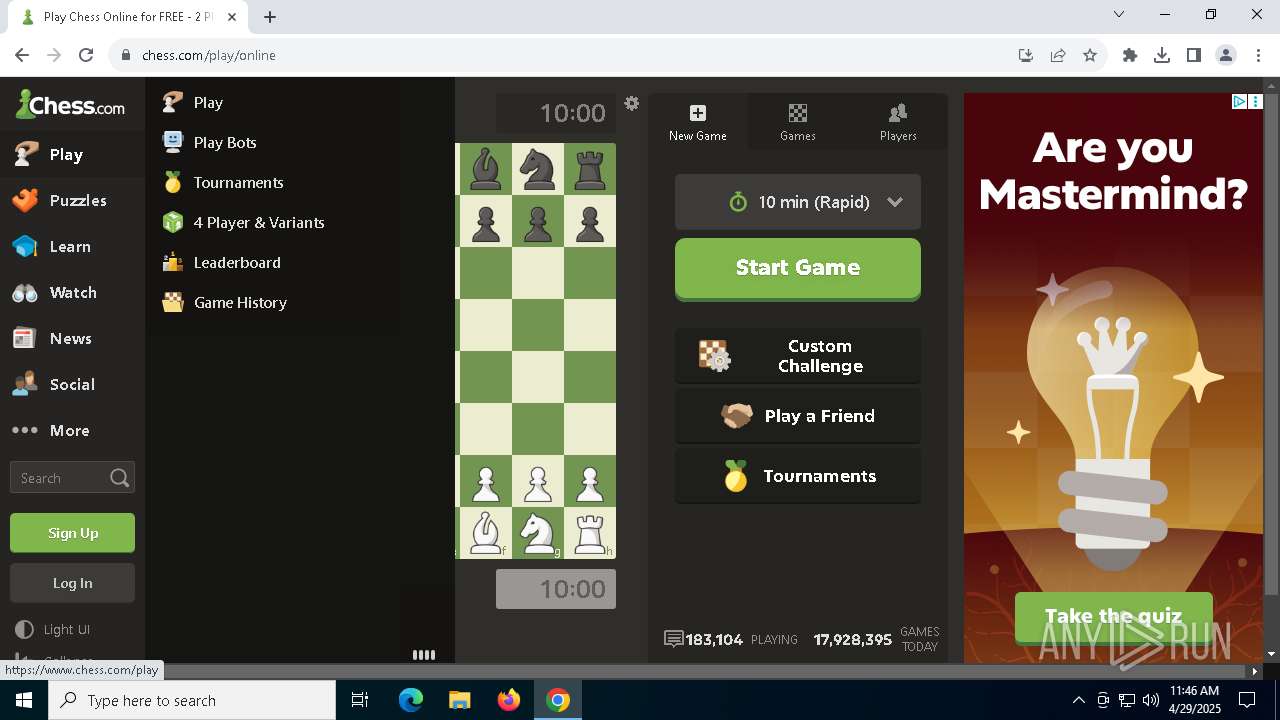Screen dimensions: 1280x720
Task: Bookmark this page with the star icon
Action: [x=1090, y=55]
